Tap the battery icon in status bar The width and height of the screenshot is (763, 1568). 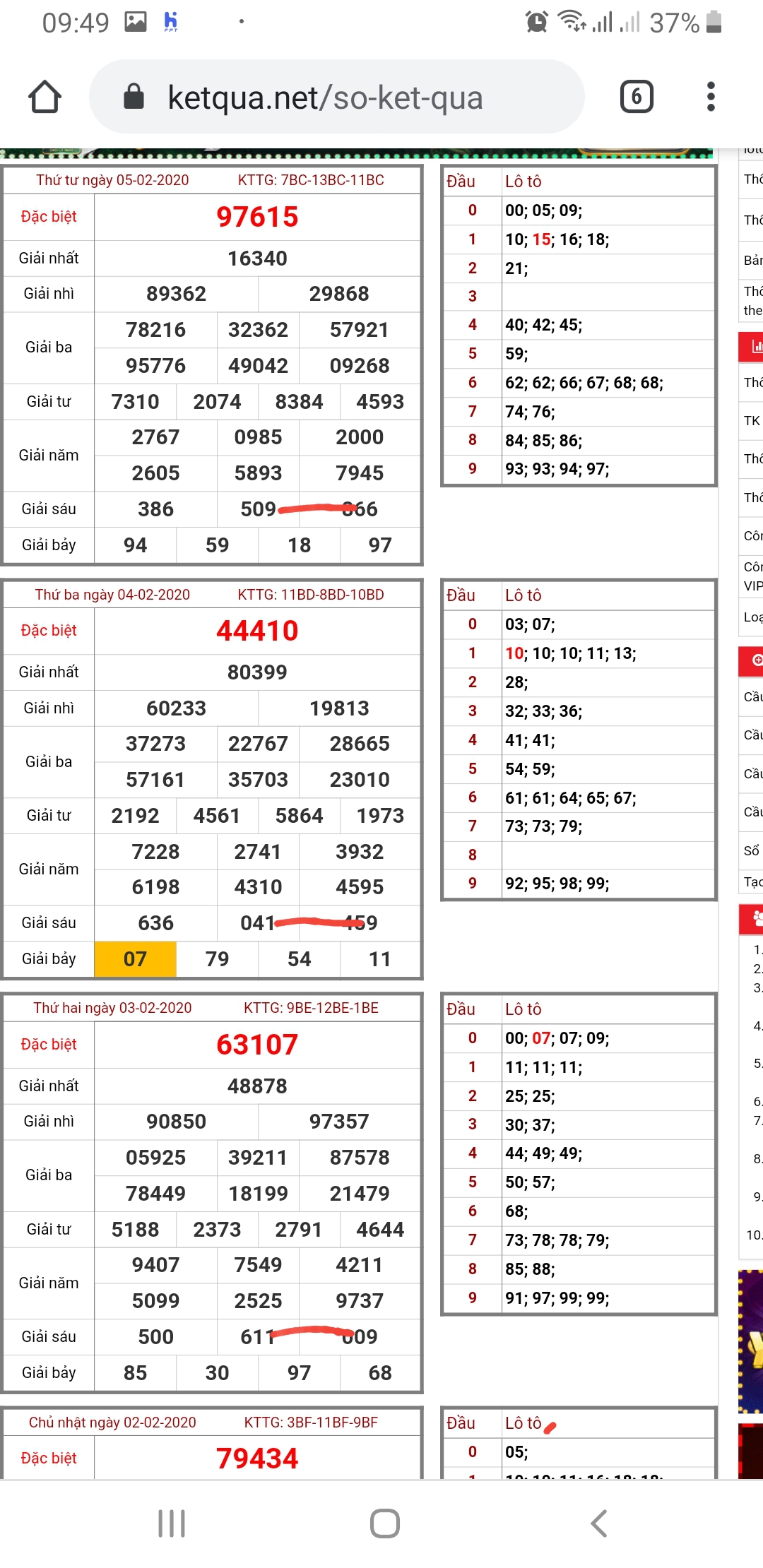click(714, 22)
